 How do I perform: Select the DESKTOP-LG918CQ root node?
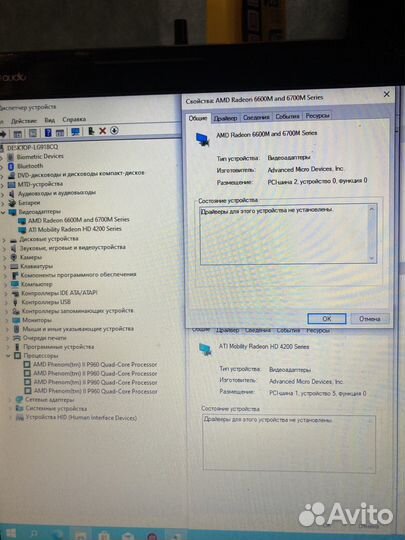(x=32, y=147)
